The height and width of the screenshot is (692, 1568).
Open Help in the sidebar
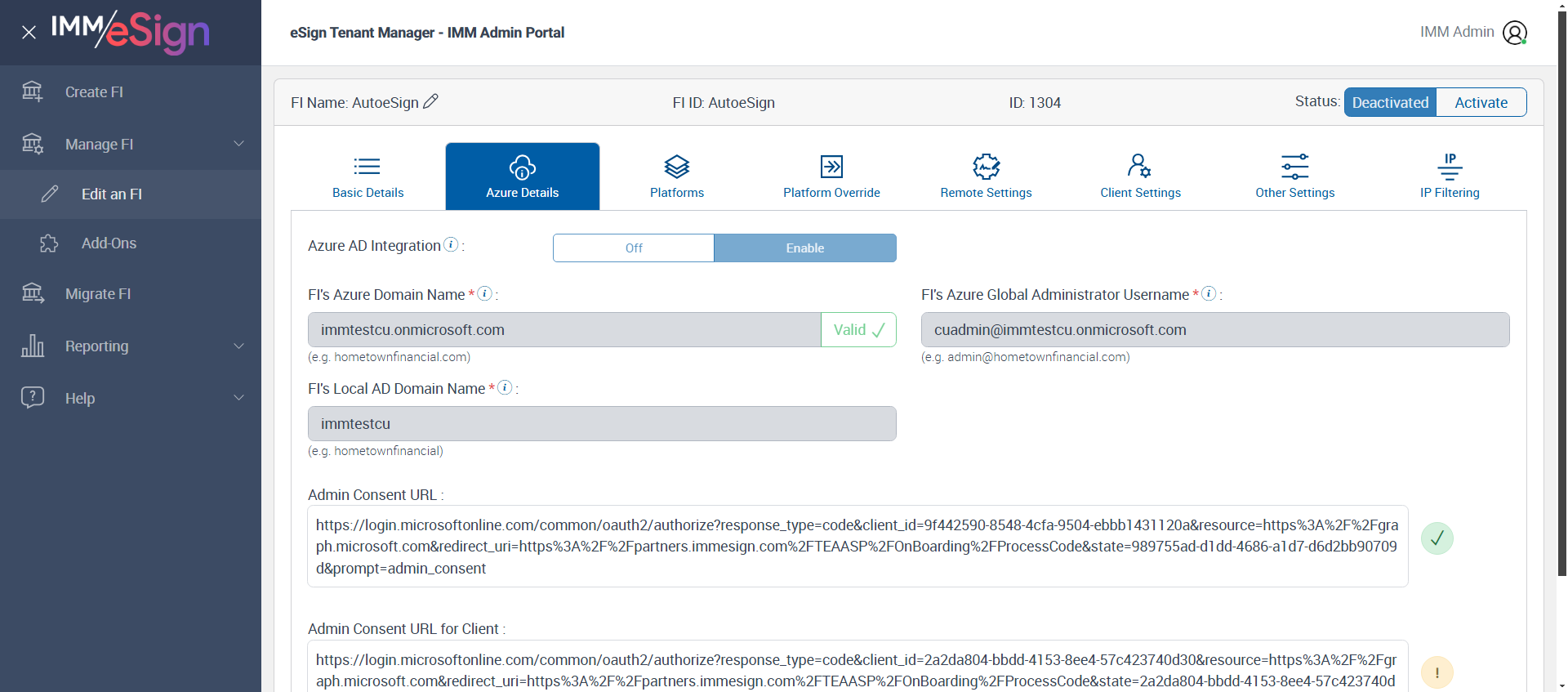point(131,399)
